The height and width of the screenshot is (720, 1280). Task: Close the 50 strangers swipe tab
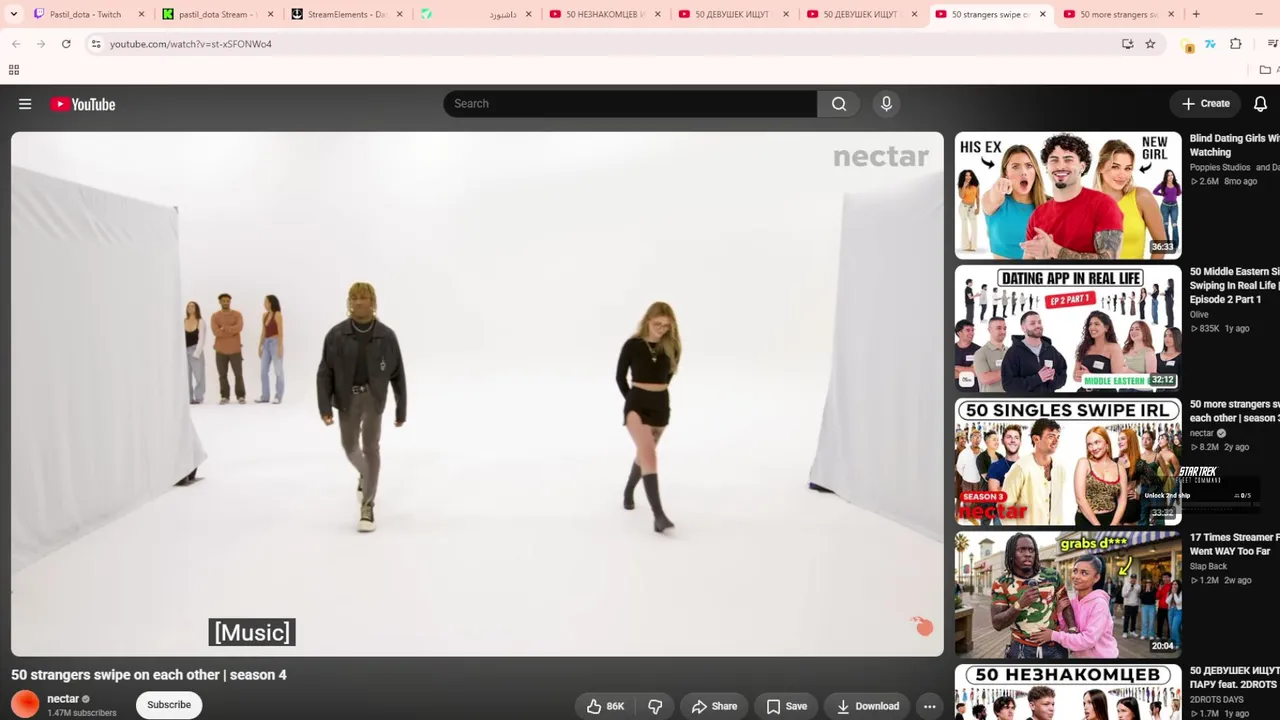point(1043,14)
